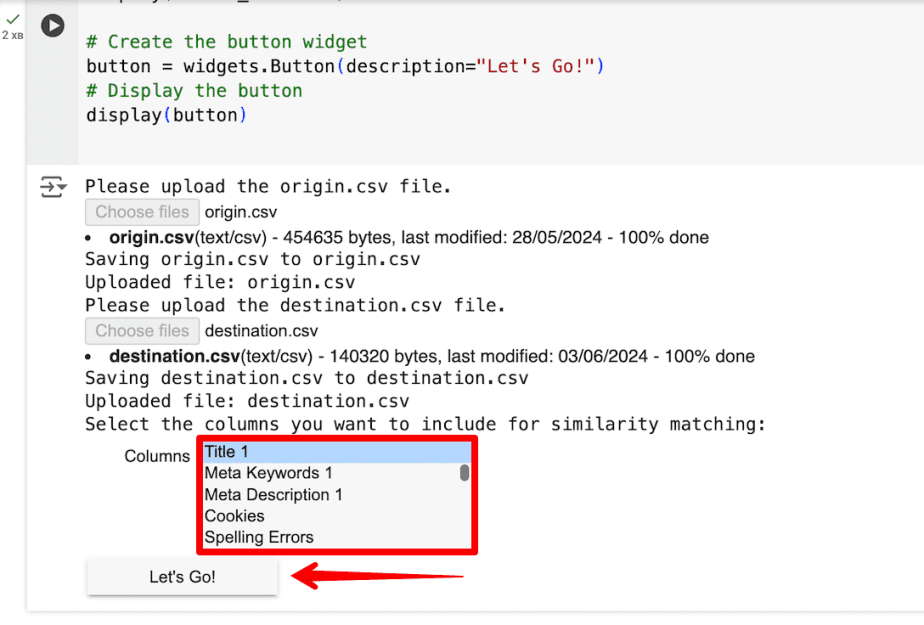Click the '# Create the button widget' comment
The width and height of the screenshot is (924, 625).
(227, 42)
